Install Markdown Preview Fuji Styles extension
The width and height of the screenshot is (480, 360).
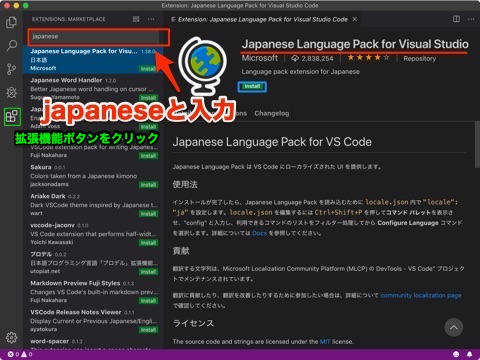click(148, 301)
